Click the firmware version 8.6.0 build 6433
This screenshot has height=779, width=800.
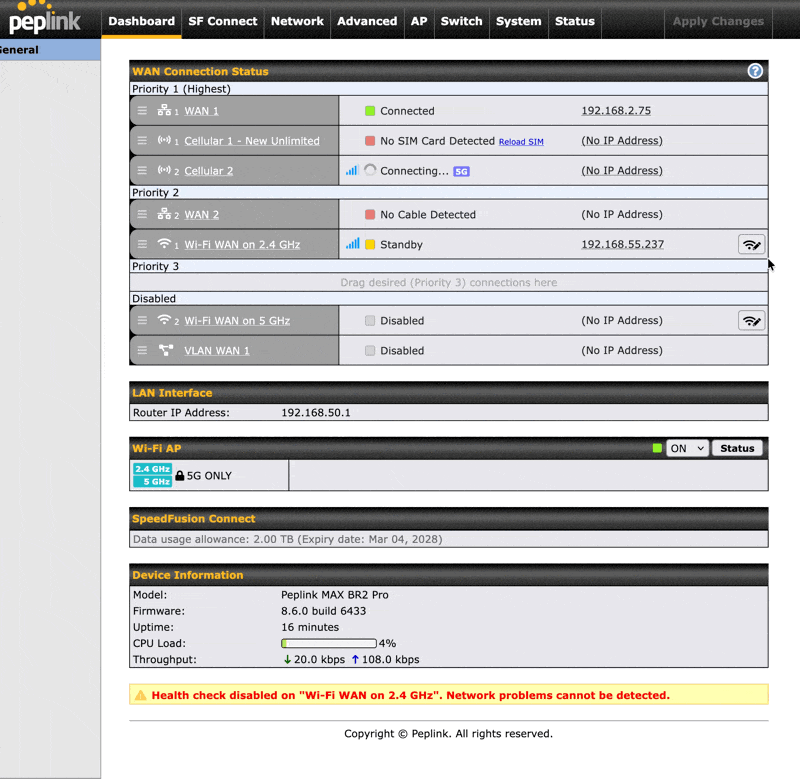click(323, 611)
